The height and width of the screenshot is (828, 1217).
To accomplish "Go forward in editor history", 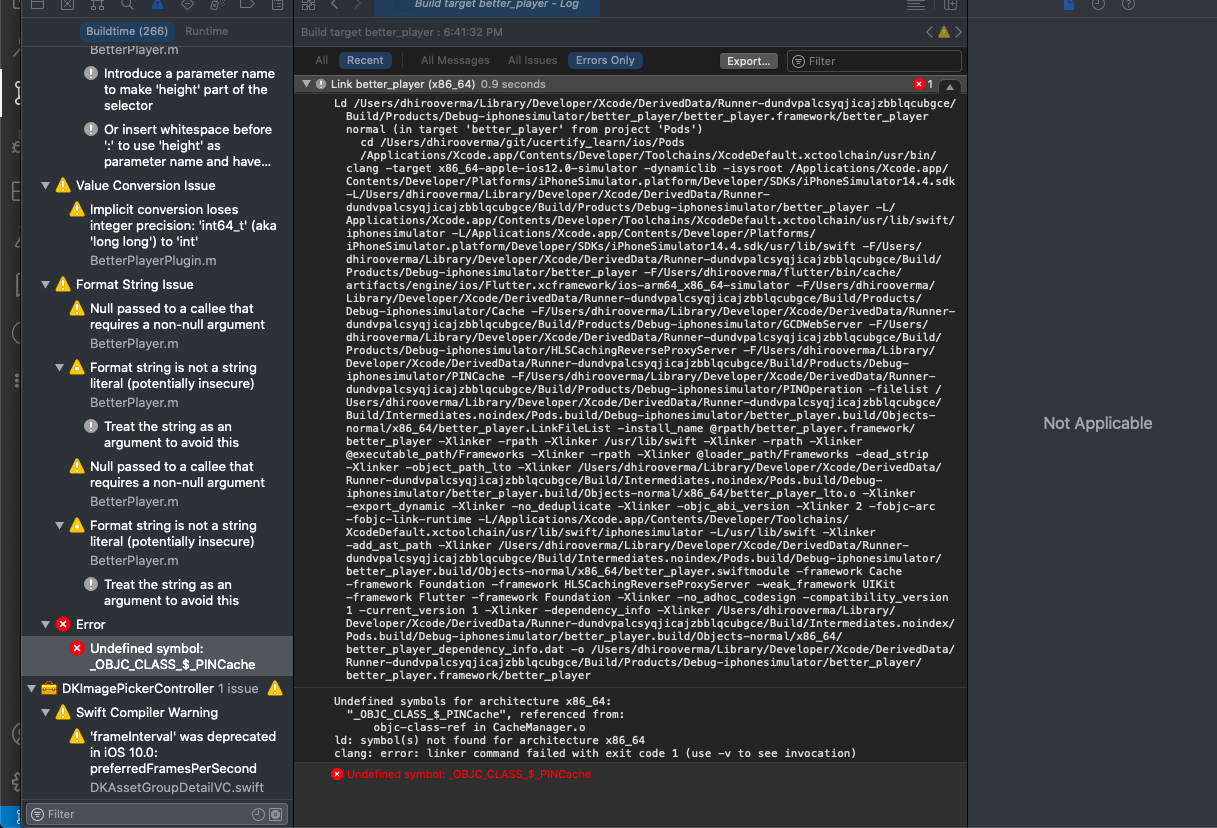I will 357,4.
